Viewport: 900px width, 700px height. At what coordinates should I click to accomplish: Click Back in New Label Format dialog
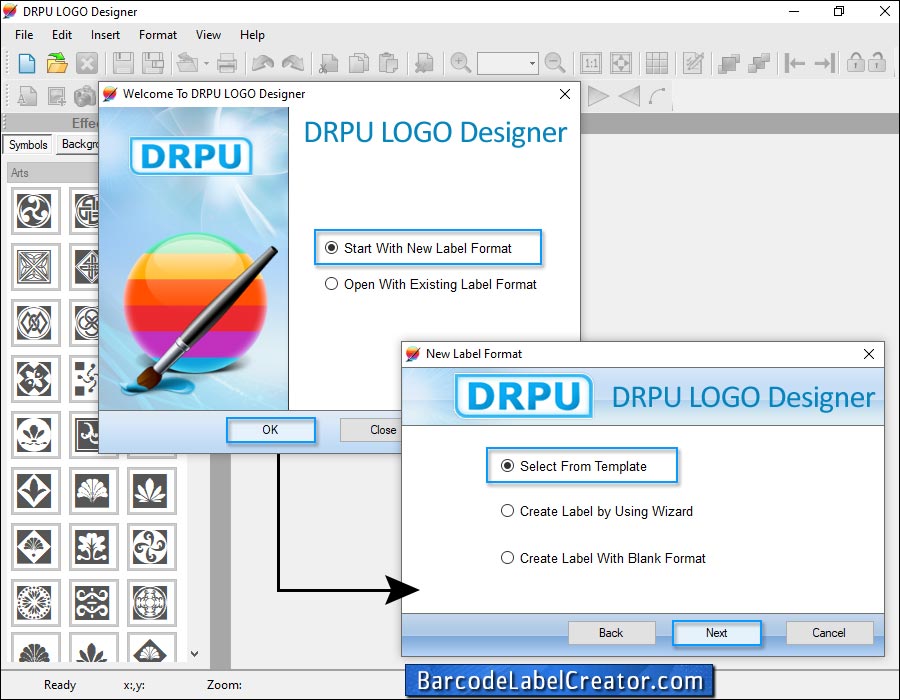coord(611,633)
